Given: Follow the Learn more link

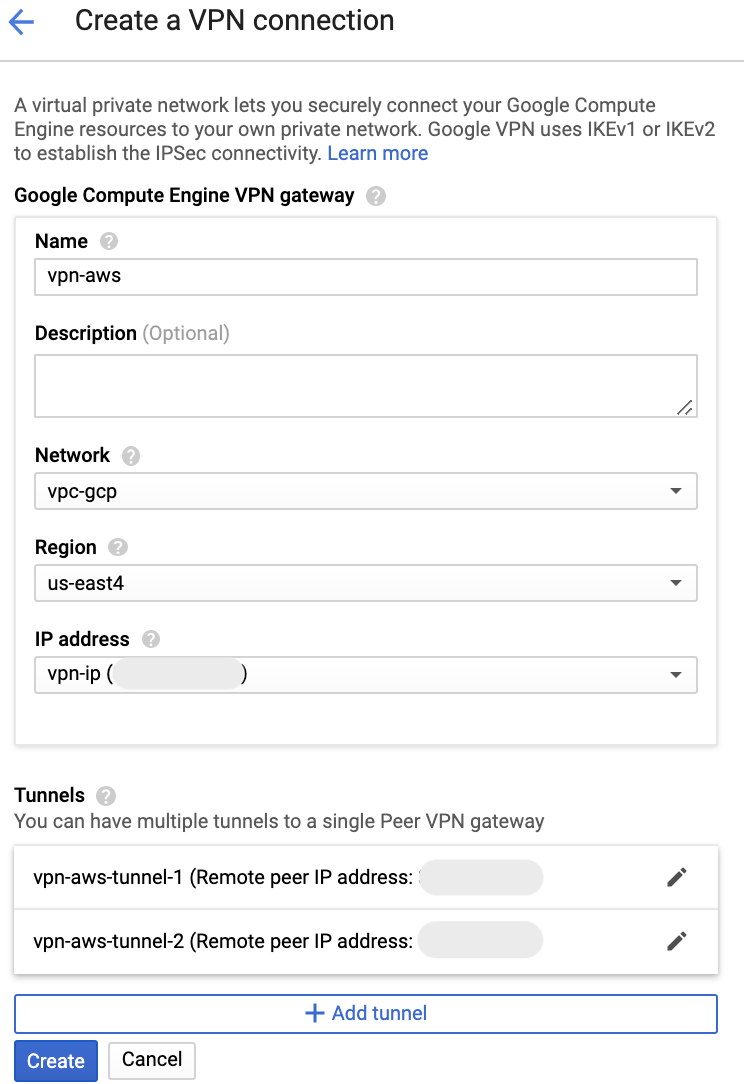Looking at the screenshot, I should (378, 154).
